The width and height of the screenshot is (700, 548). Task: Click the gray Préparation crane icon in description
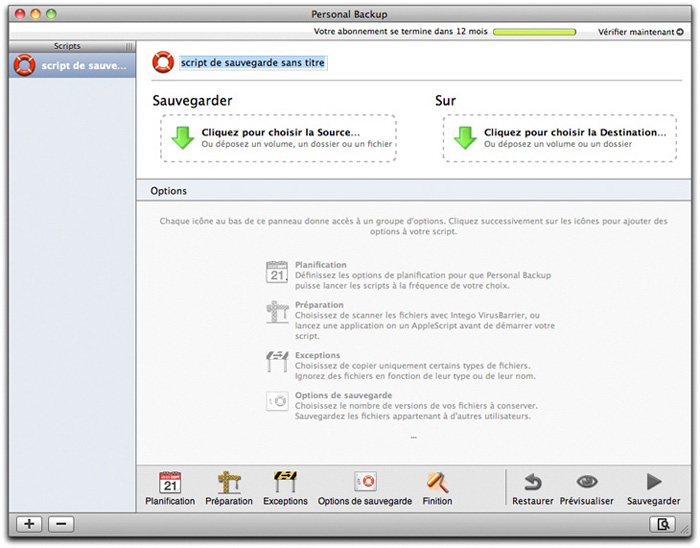pyautogui.click(x=277, y=312)
